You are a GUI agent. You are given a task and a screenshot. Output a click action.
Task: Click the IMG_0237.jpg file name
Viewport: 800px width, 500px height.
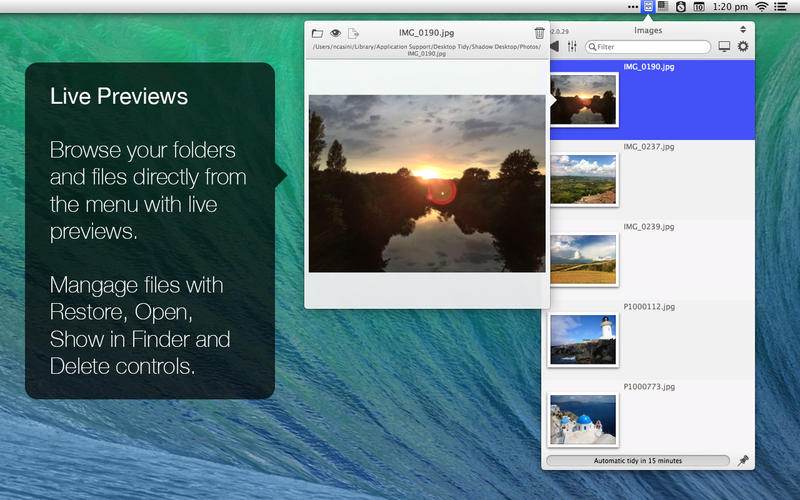pos(648,146)
